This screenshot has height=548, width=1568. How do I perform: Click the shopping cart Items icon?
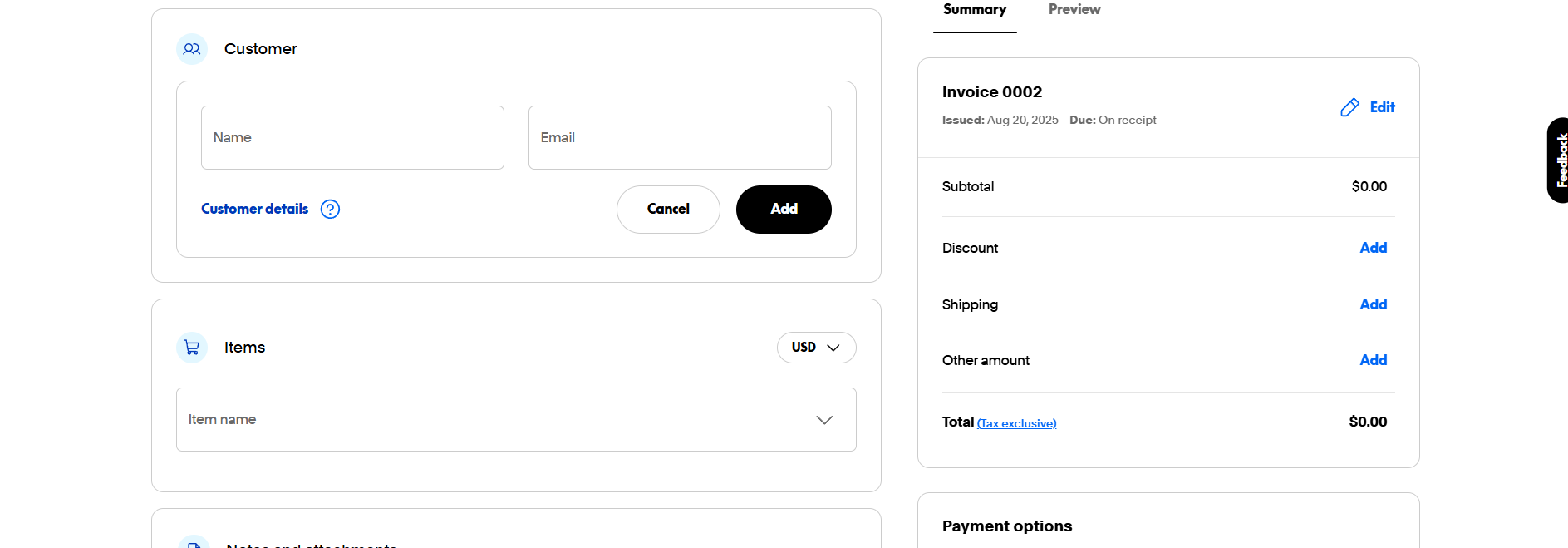(x=192, y=348)
